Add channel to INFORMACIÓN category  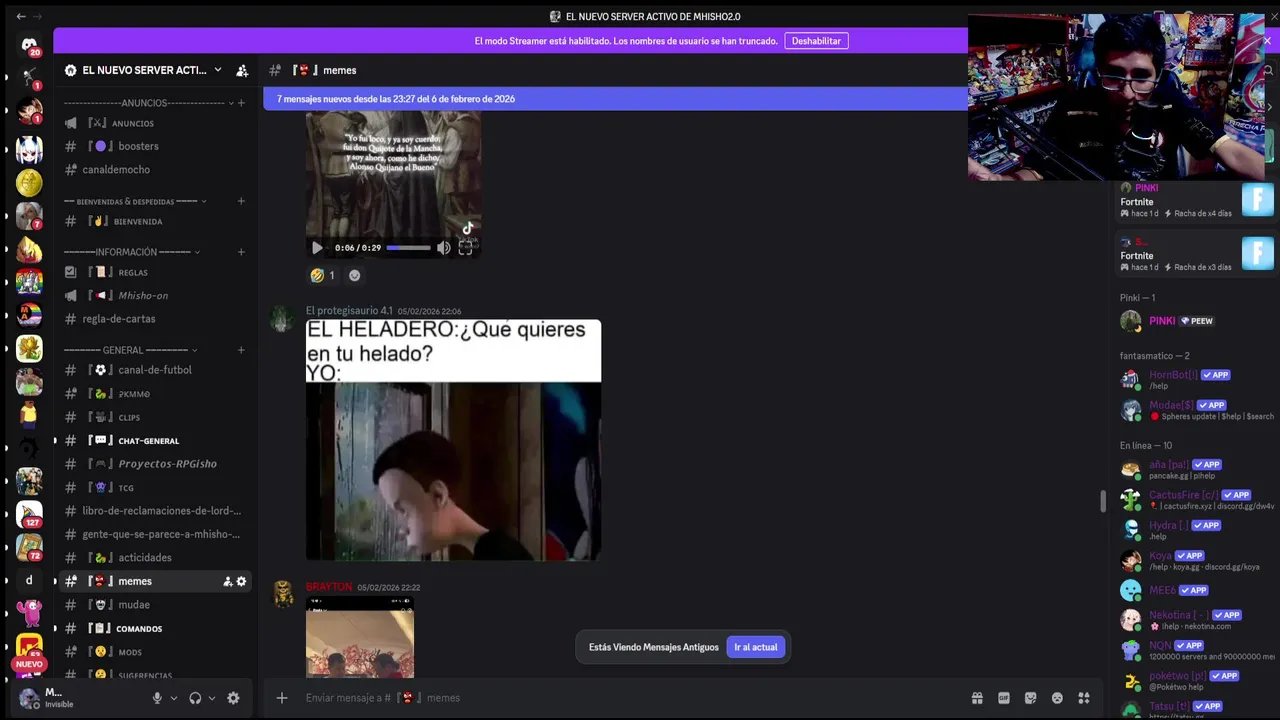(x=241, y=252)
